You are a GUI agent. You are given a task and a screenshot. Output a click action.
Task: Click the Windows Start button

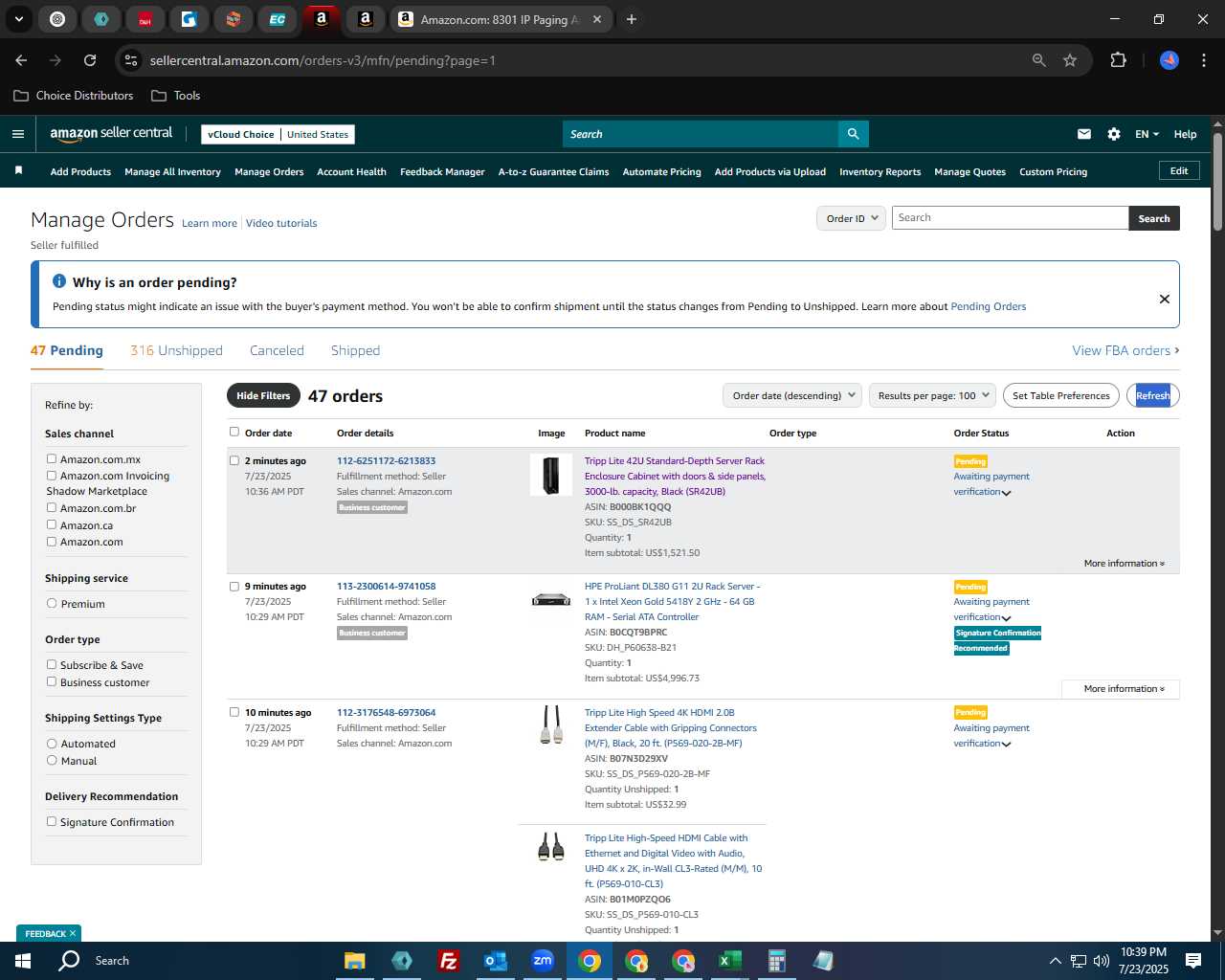point(23,961)
